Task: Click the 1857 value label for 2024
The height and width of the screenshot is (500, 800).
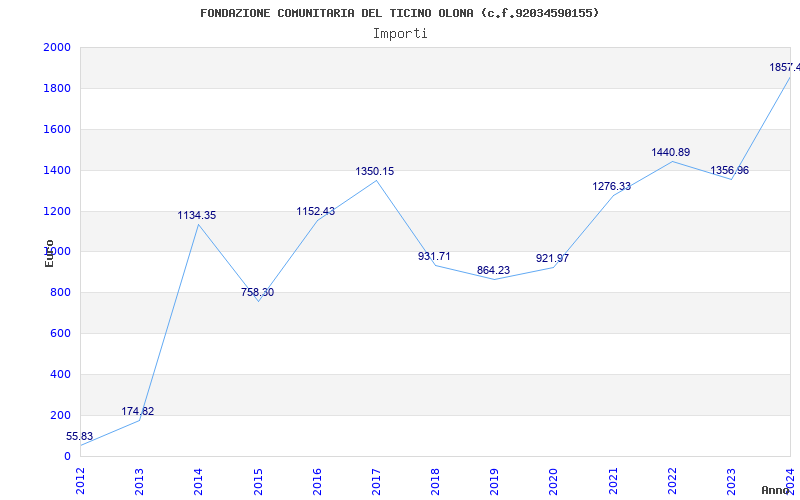Action: [x=785, y=67]
